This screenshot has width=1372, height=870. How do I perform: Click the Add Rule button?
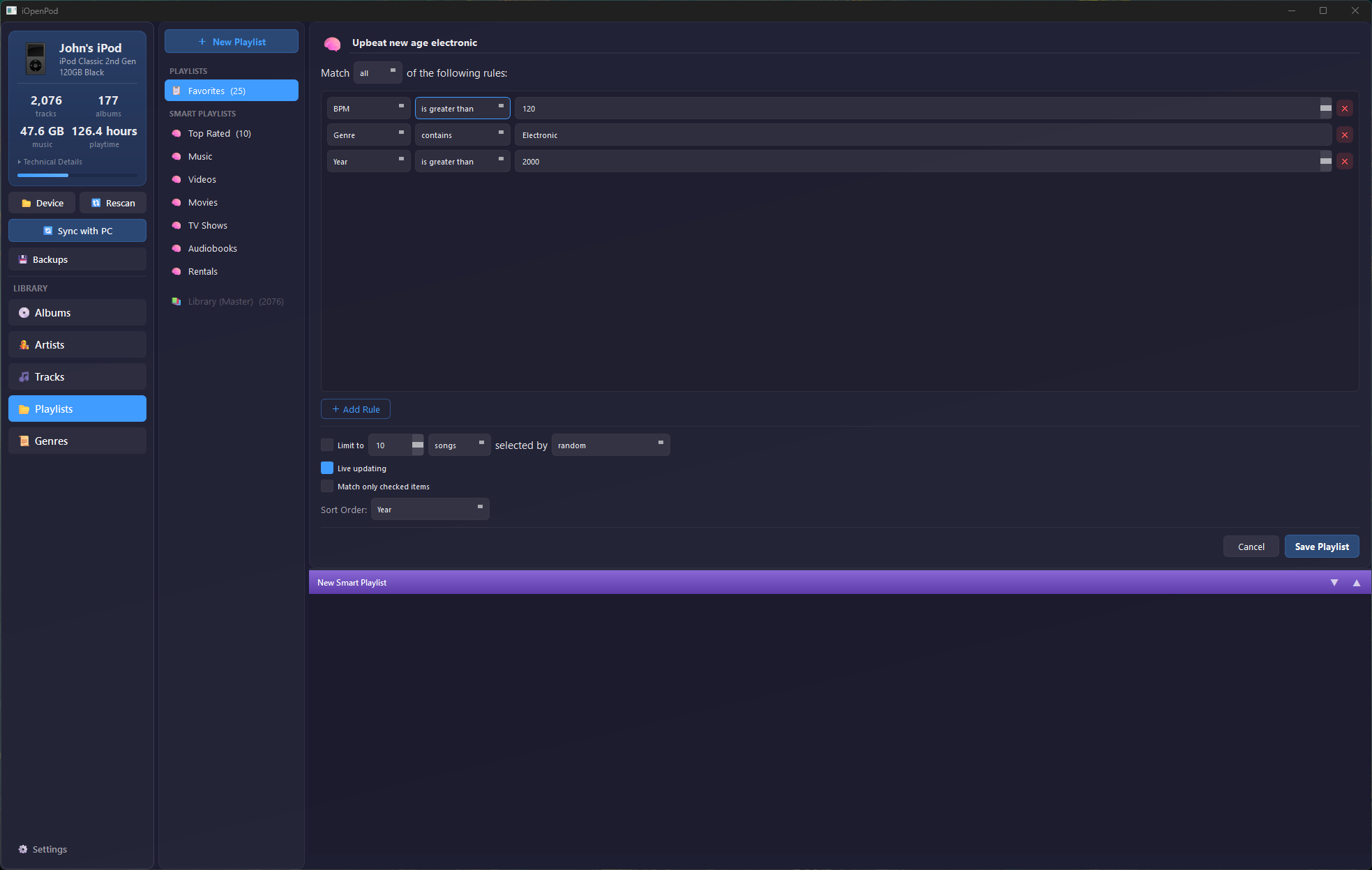point(355,409)
